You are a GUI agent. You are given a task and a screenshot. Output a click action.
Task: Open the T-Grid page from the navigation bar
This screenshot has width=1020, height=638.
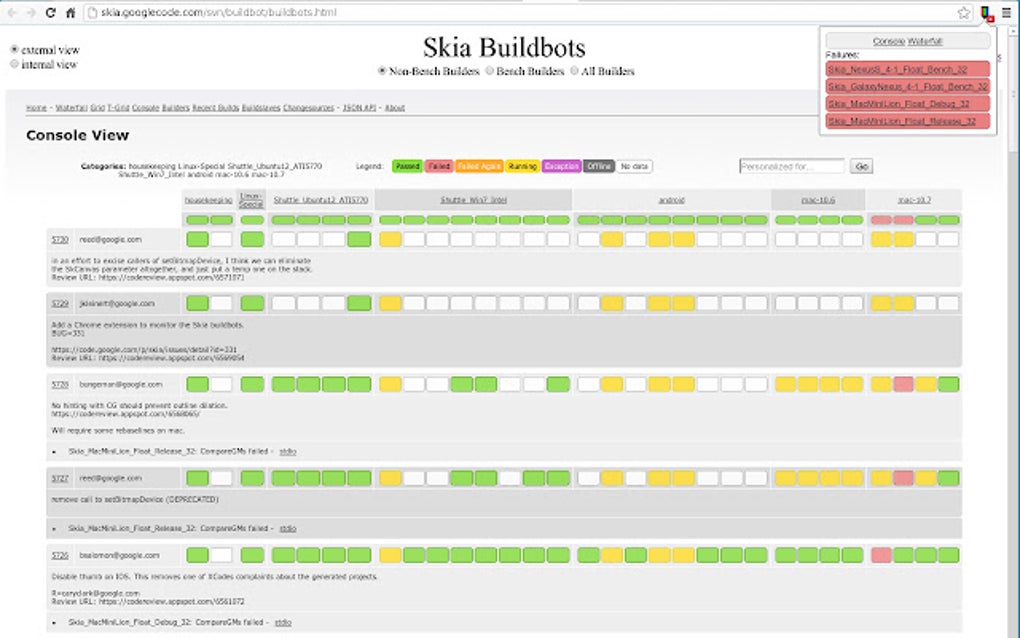pos(118,105)
